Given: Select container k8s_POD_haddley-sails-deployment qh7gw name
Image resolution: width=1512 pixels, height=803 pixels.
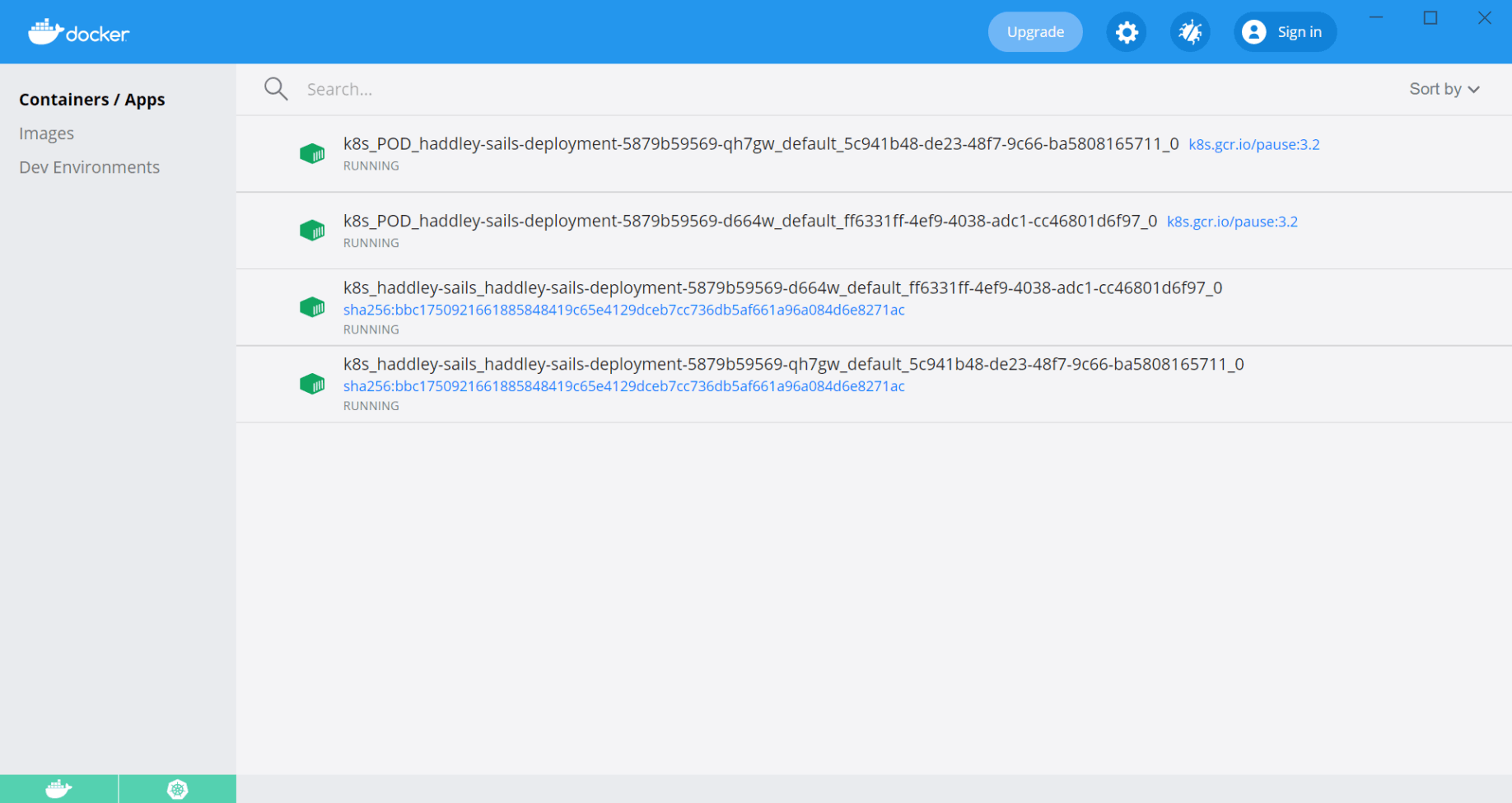Looking at the screenshot, I should [x=761, y=143].
